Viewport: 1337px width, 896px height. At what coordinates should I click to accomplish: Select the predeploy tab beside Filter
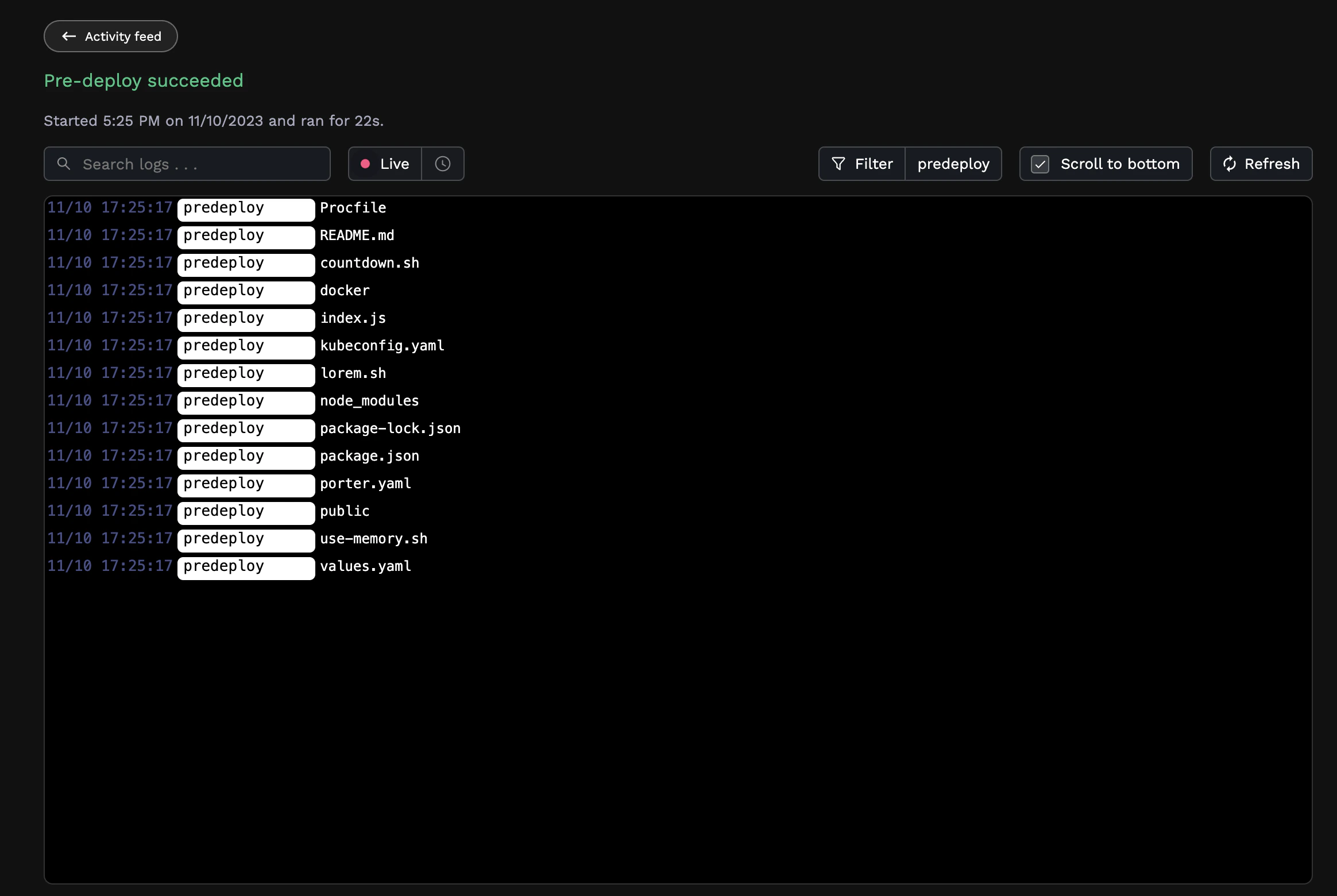(953, 164)
